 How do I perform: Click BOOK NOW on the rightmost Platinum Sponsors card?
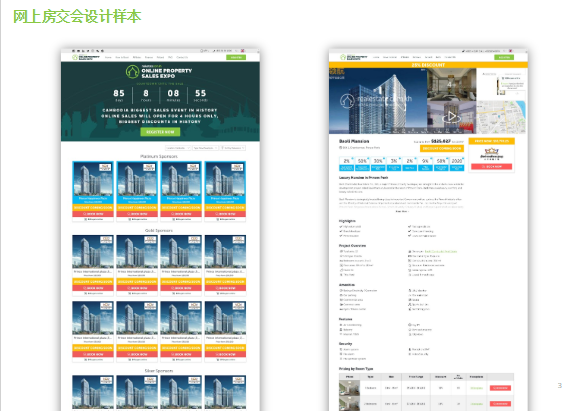pos(225,214)
